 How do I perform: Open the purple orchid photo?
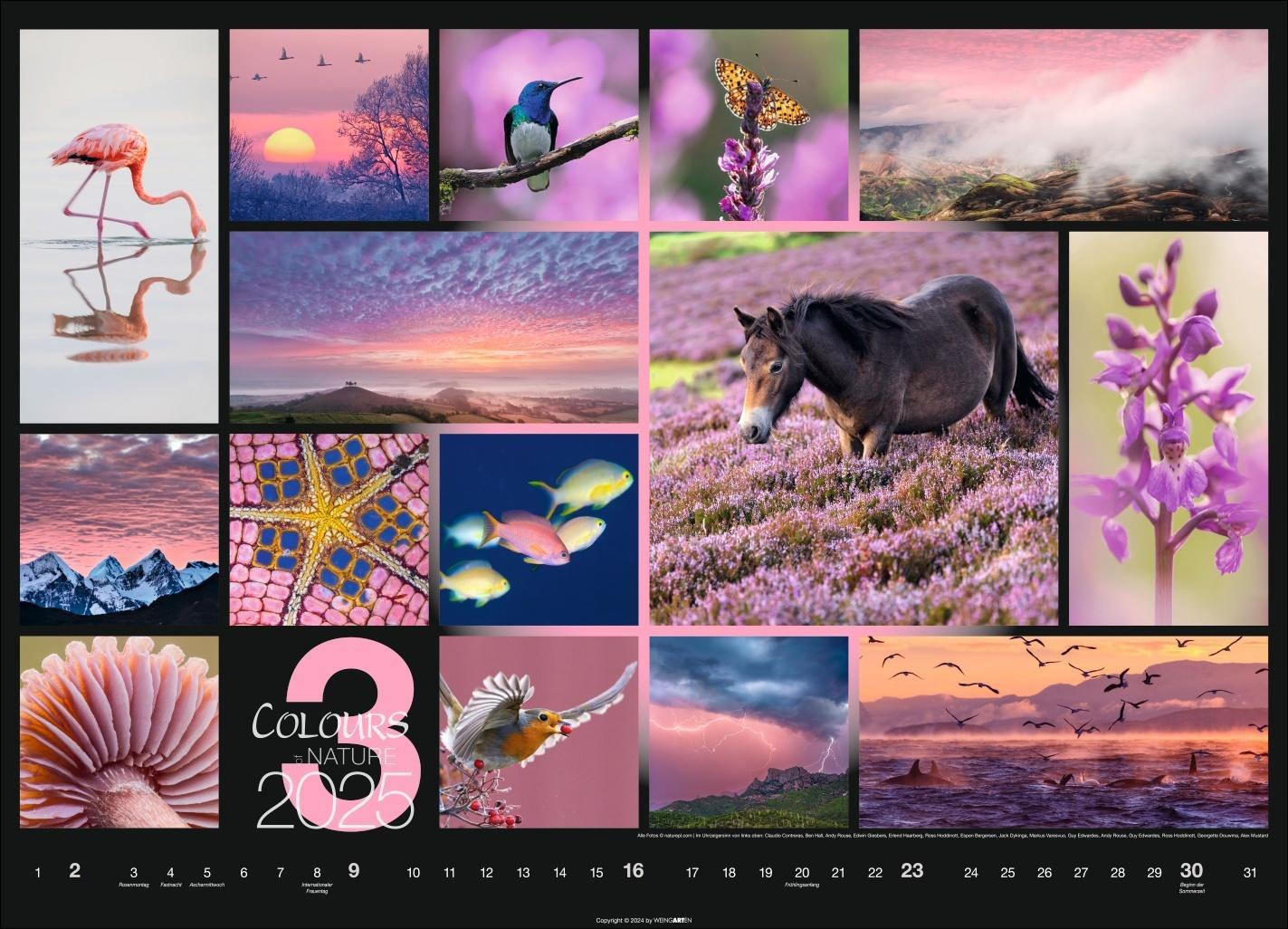(x=1169, y=428)
